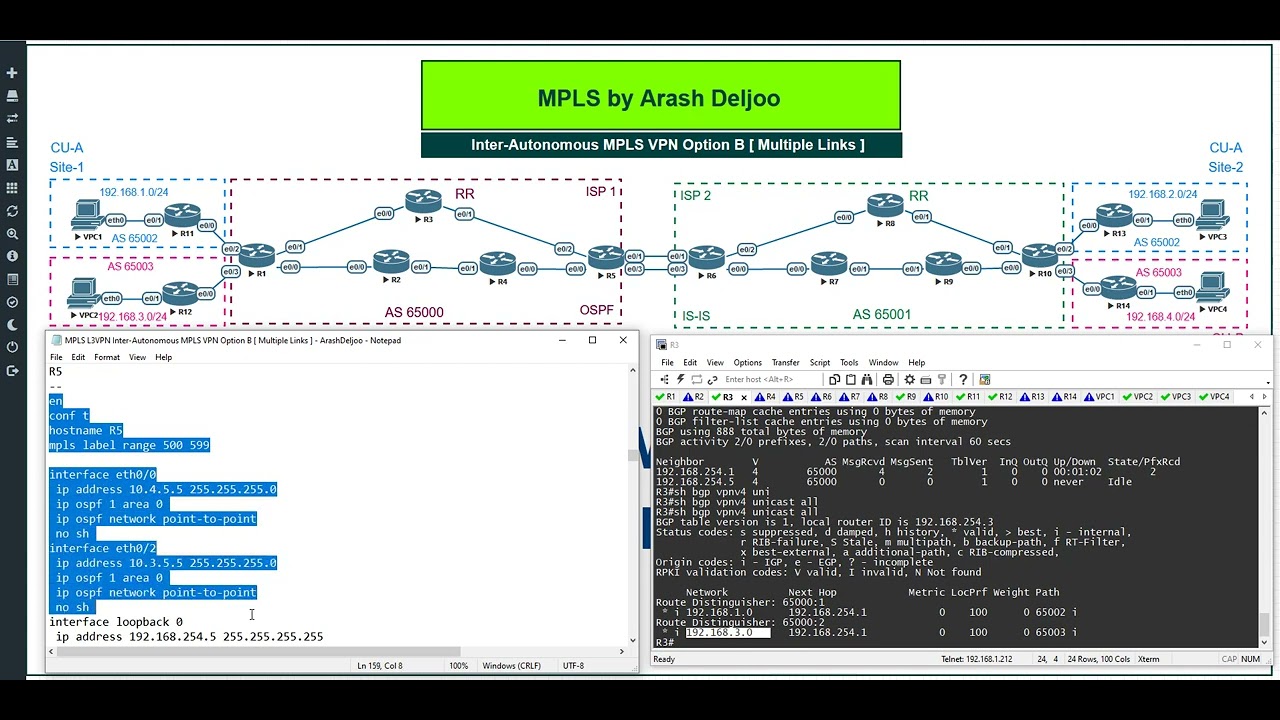Click the 'Inter-Autonomous MPLS VPN Option B' title banner

click(x=662, y=145)
